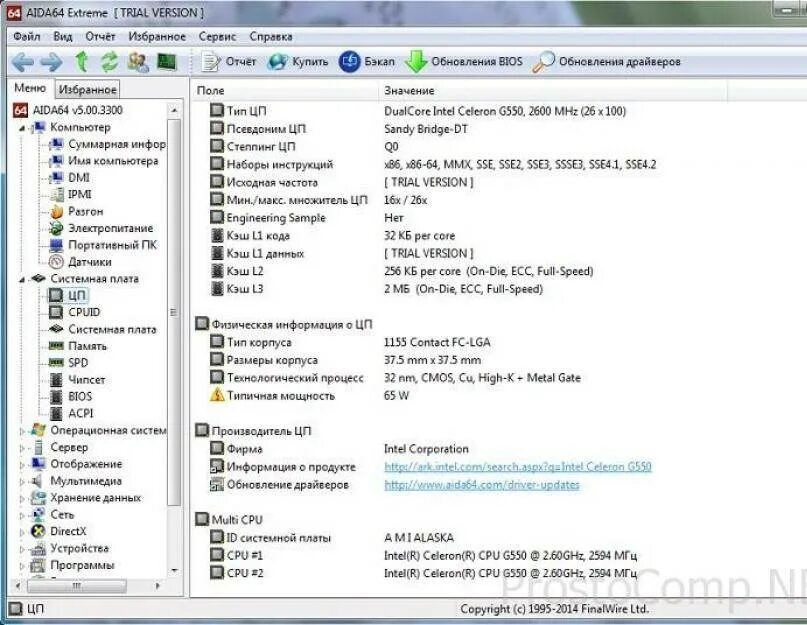Open the DMI tree item
807x625 pixels.
coord(69,178)
